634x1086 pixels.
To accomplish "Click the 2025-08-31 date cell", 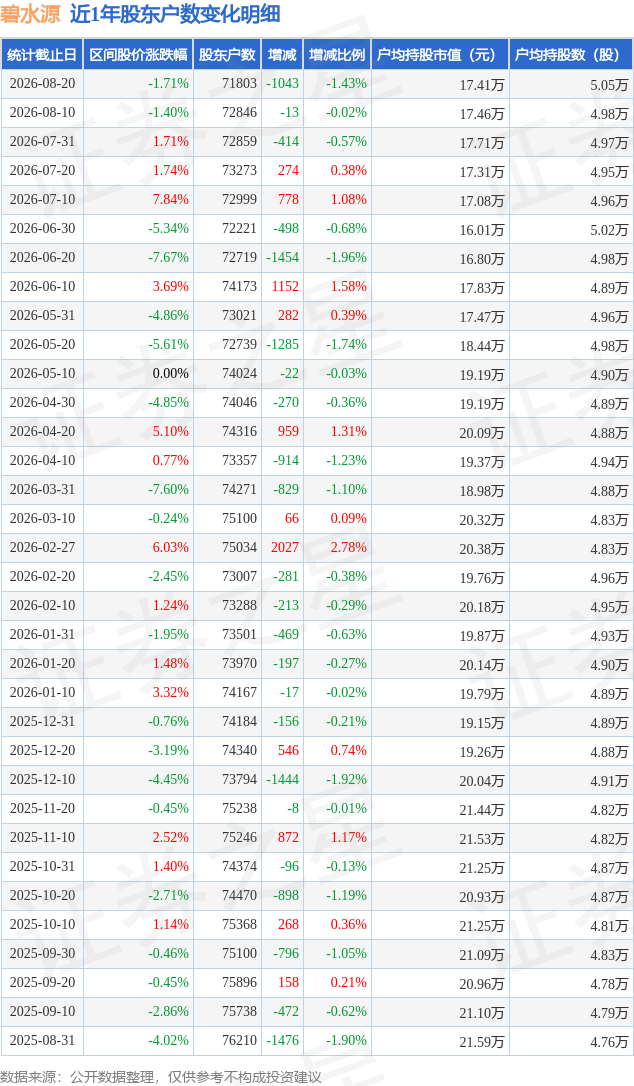I will pyautogui.click(x=42, y=1040).
